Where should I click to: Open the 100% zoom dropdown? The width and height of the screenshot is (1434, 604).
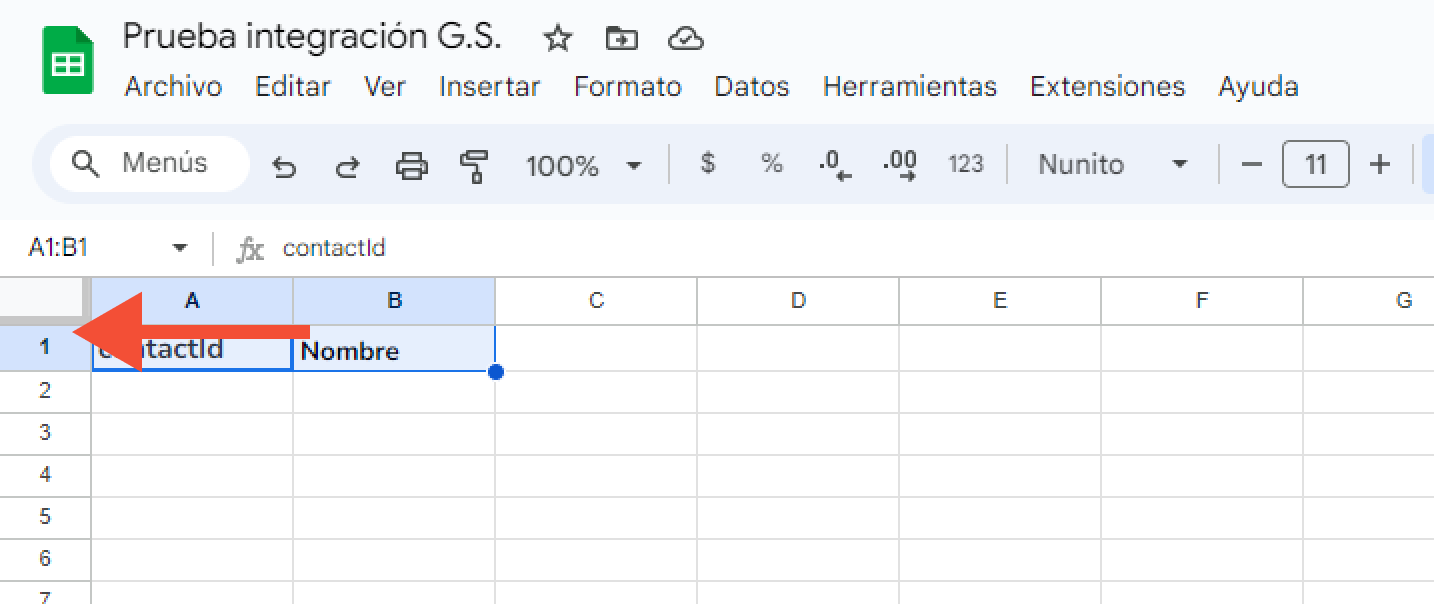633,165
